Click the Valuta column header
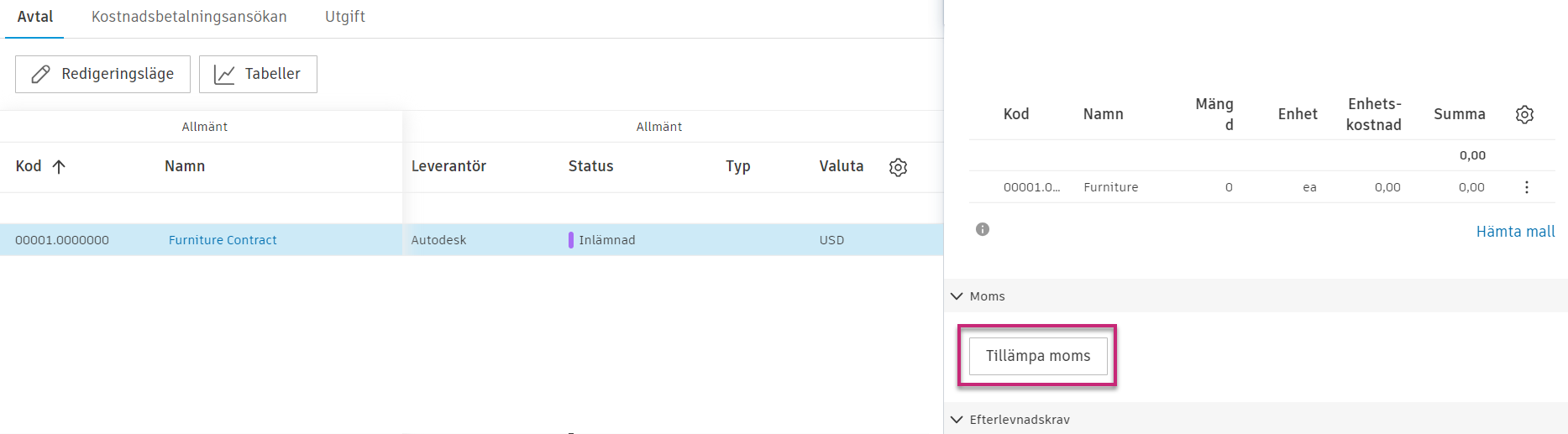This screenshot has width=1568, height=434. 841,166
